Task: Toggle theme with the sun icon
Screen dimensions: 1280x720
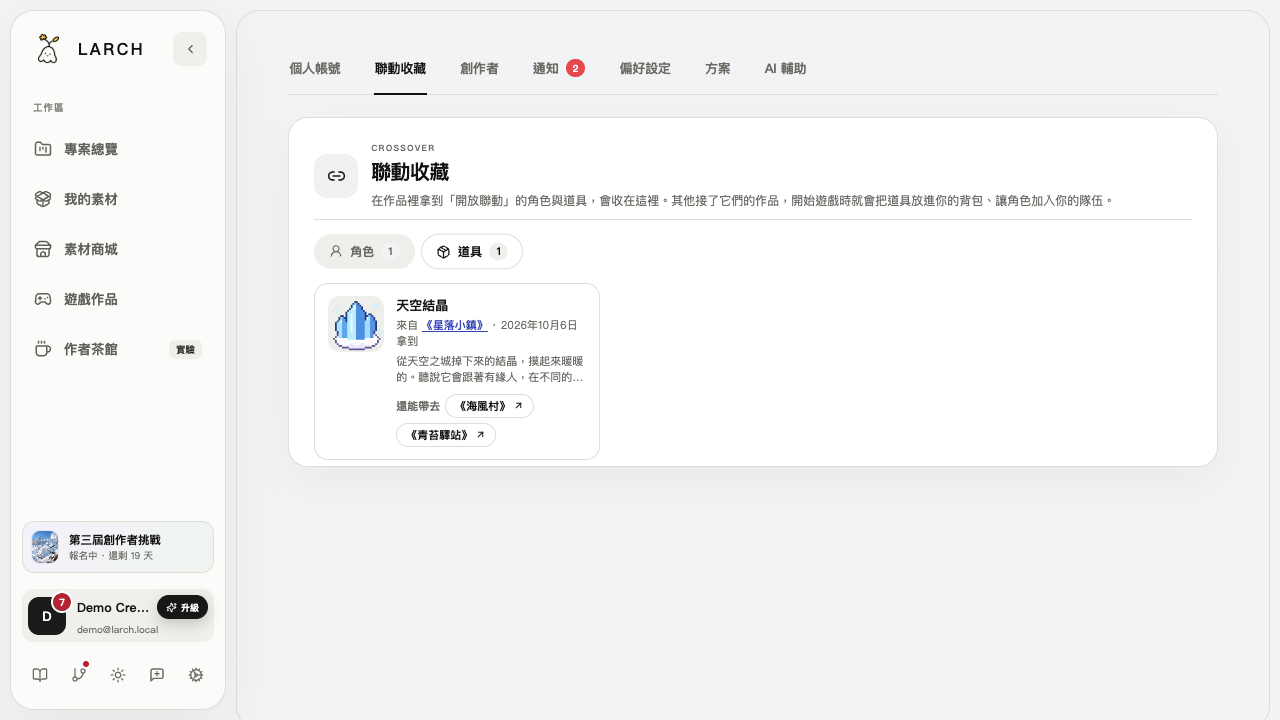Action: point(118,675)
